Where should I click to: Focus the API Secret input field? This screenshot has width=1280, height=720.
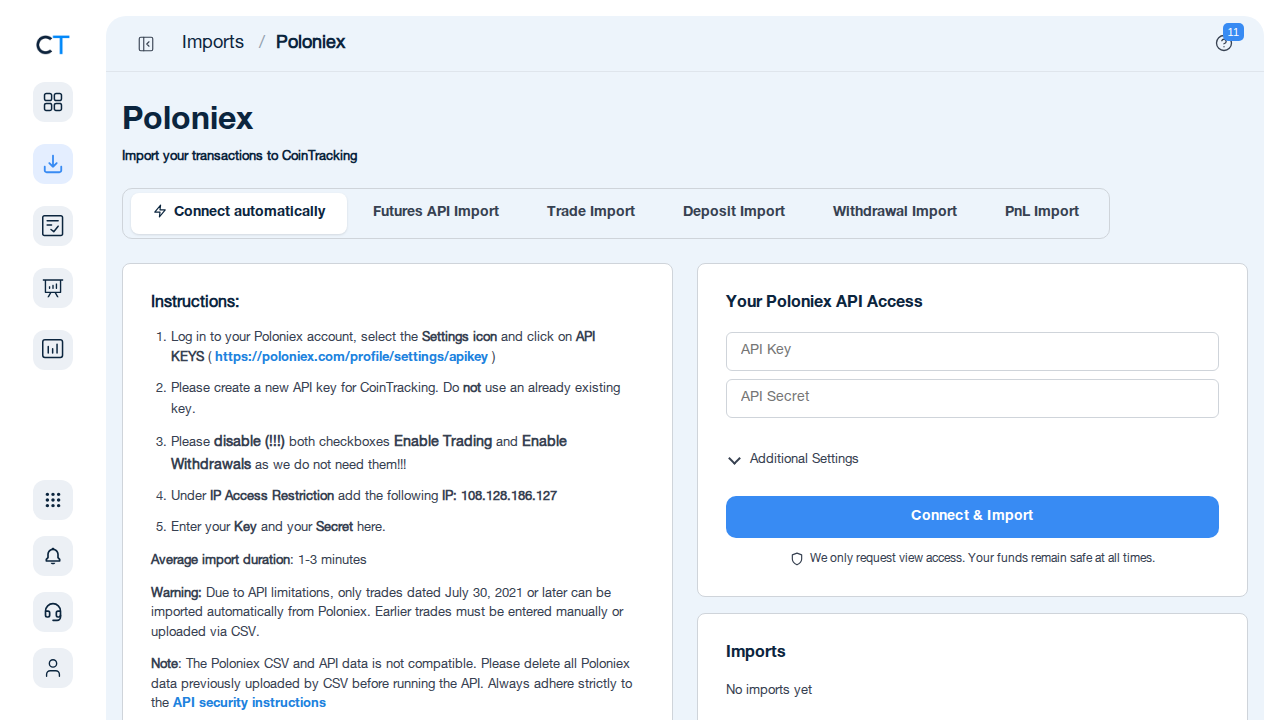(x=972, y=398)
